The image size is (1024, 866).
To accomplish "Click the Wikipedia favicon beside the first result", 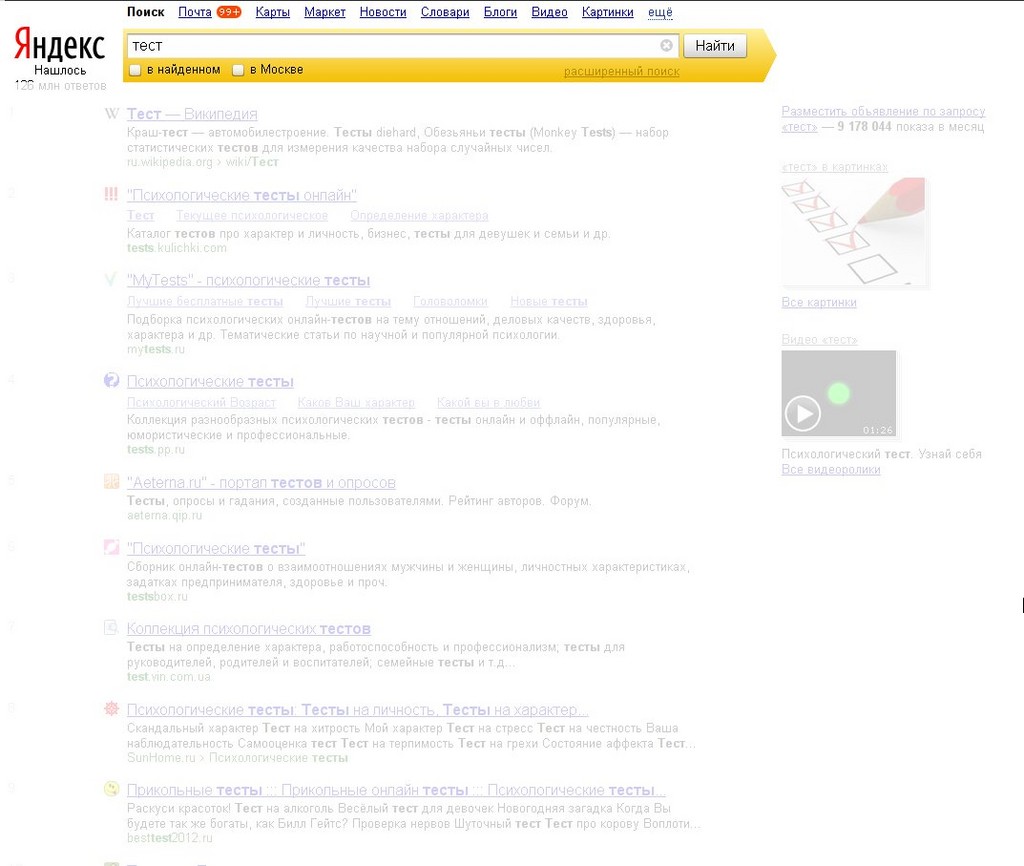I will pyautogui.click(x=111, y=114).
